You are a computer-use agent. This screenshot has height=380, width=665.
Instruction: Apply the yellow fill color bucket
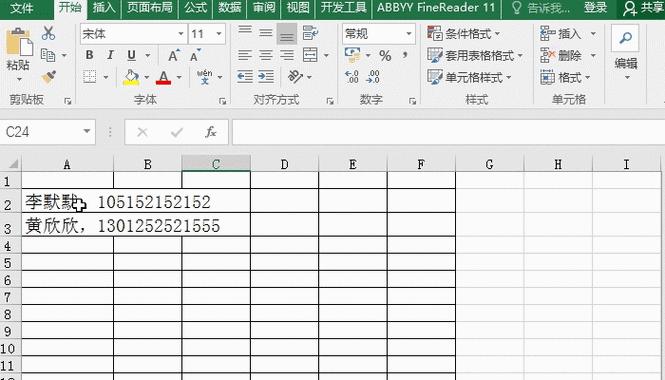click(x=131, y=78)
